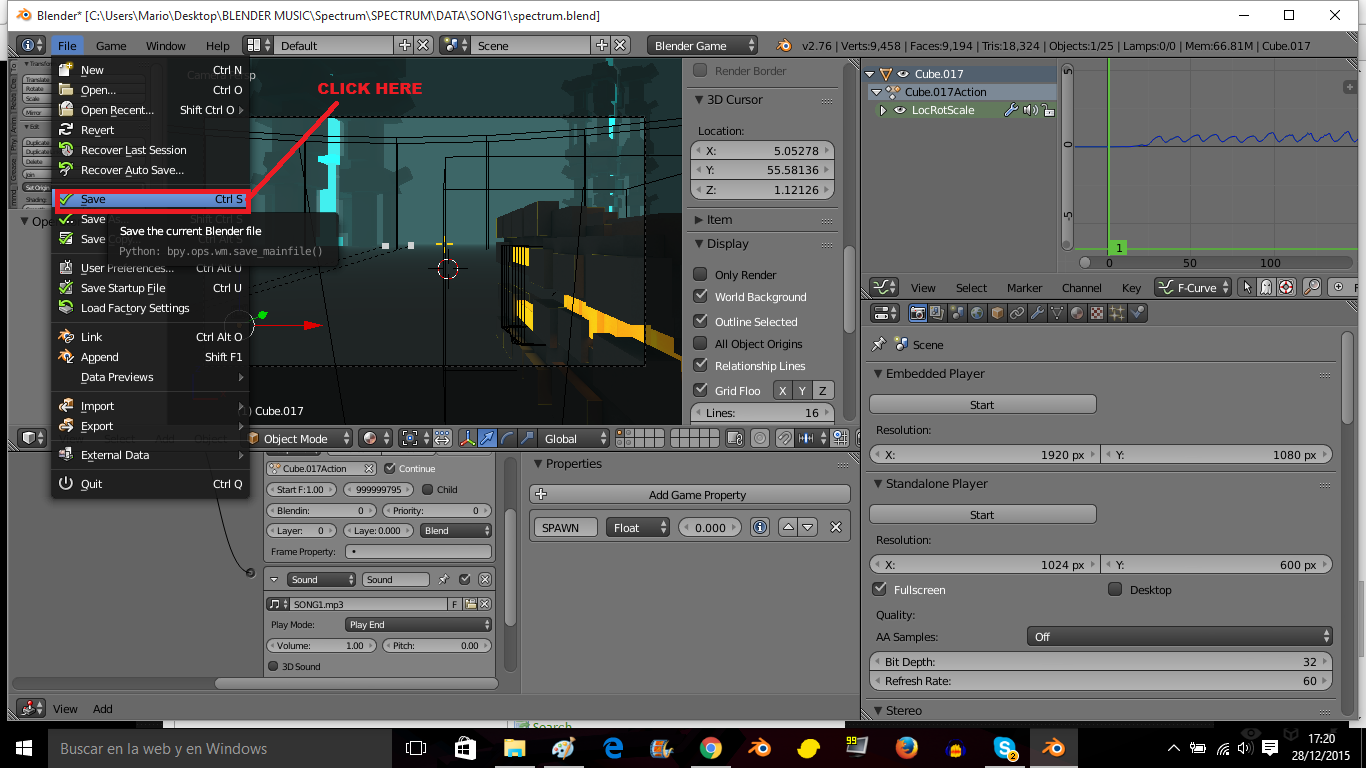Click the translate manipulator arrow icon
The width and height of the screenshot is (1366, 768).
[x=487, y=438]
